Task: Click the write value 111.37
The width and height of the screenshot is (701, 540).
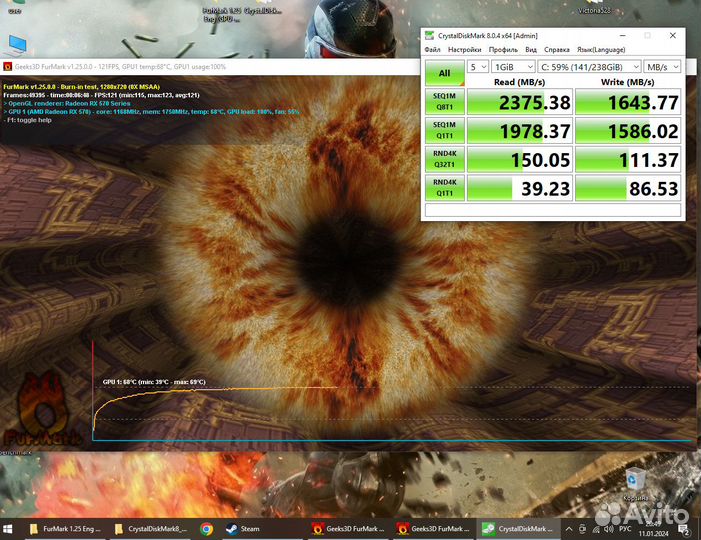Action: coord(628,159)
